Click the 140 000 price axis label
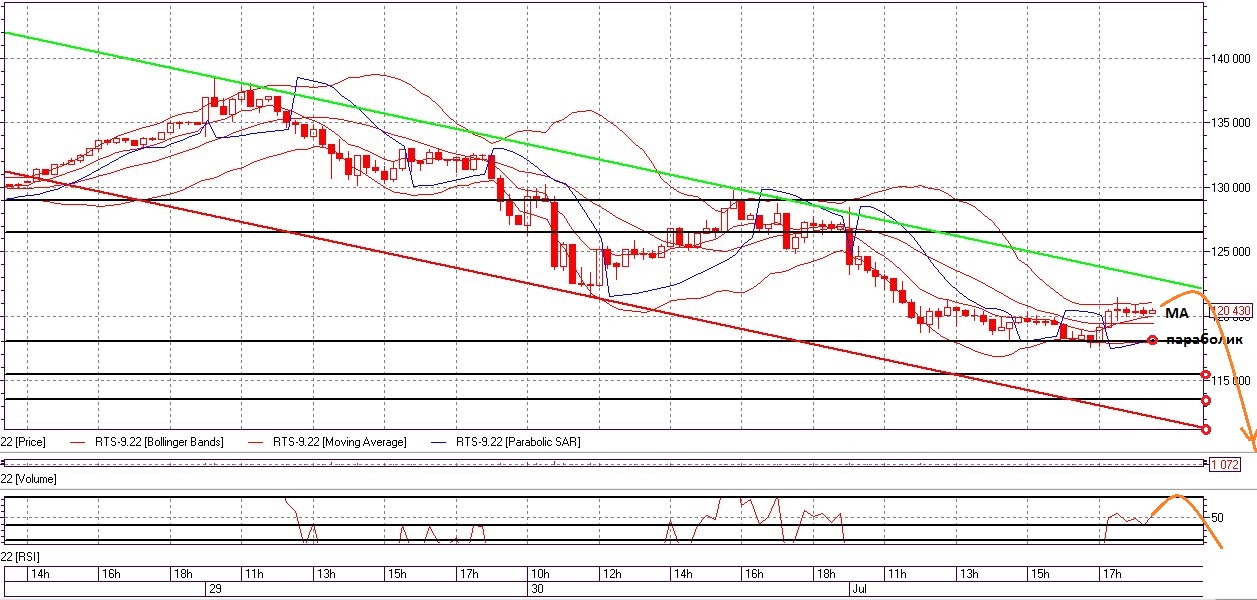Screen dimensions: 1257x600 click(1231, 58)
